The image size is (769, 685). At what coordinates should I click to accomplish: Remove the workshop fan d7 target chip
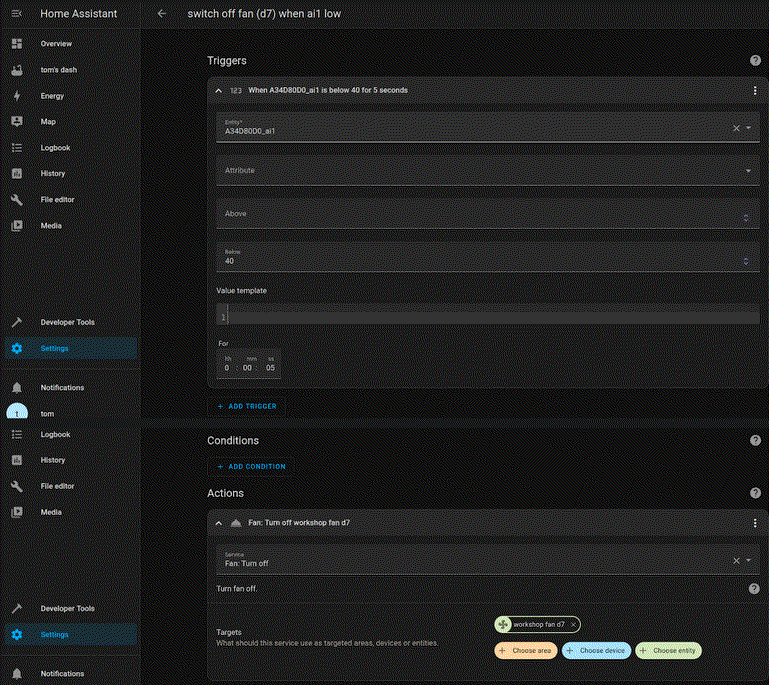(573, 624)
